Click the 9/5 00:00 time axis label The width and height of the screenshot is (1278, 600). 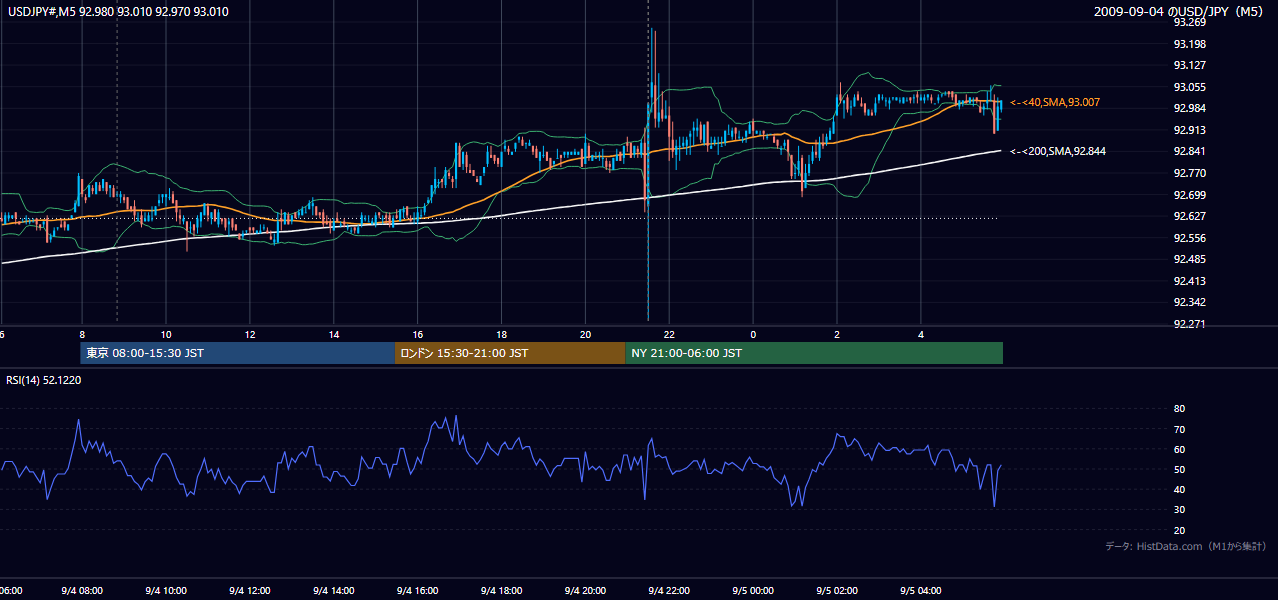753,591
